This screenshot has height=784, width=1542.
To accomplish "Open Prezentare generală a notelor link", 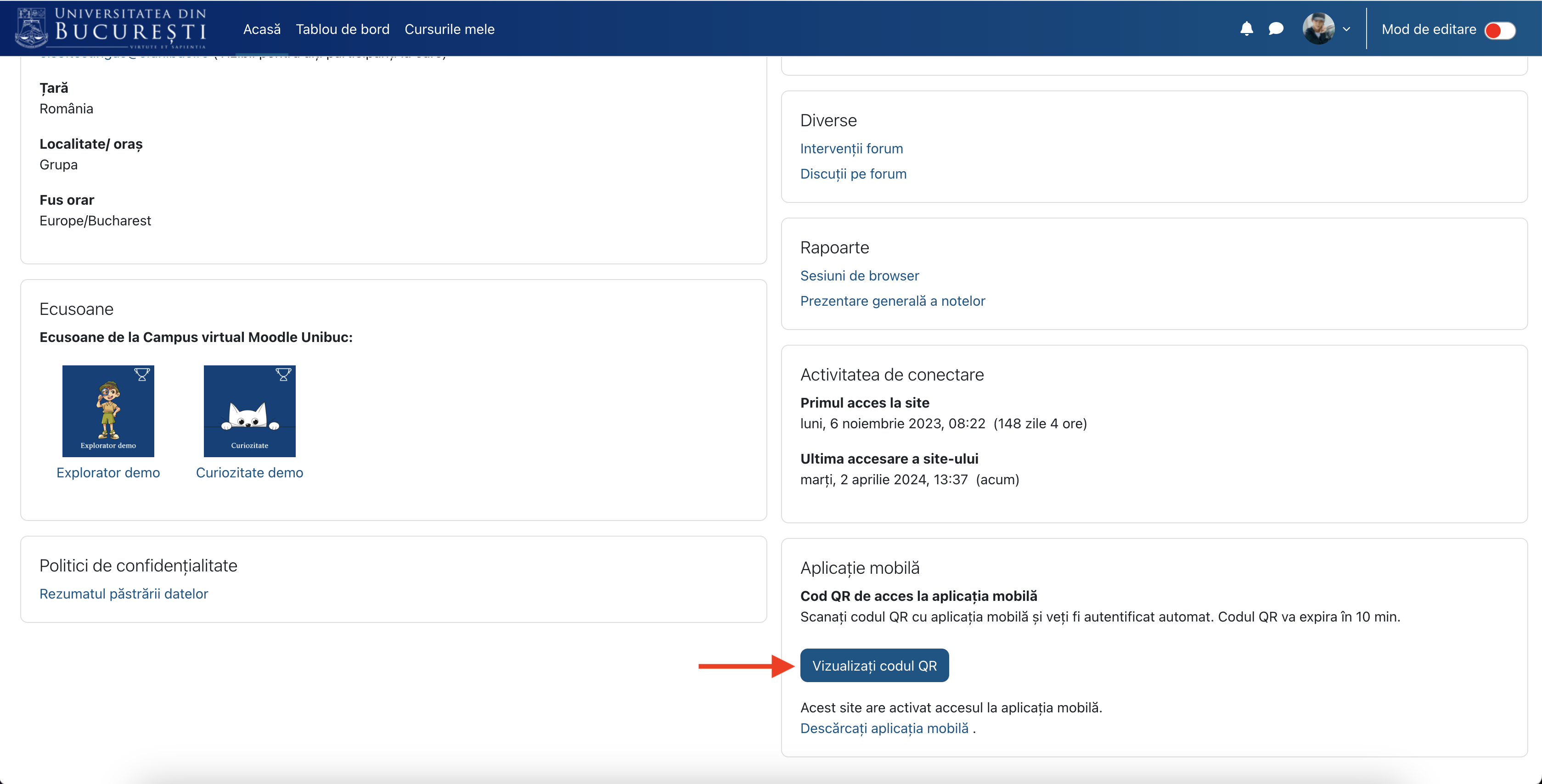I will coord(893,301).
